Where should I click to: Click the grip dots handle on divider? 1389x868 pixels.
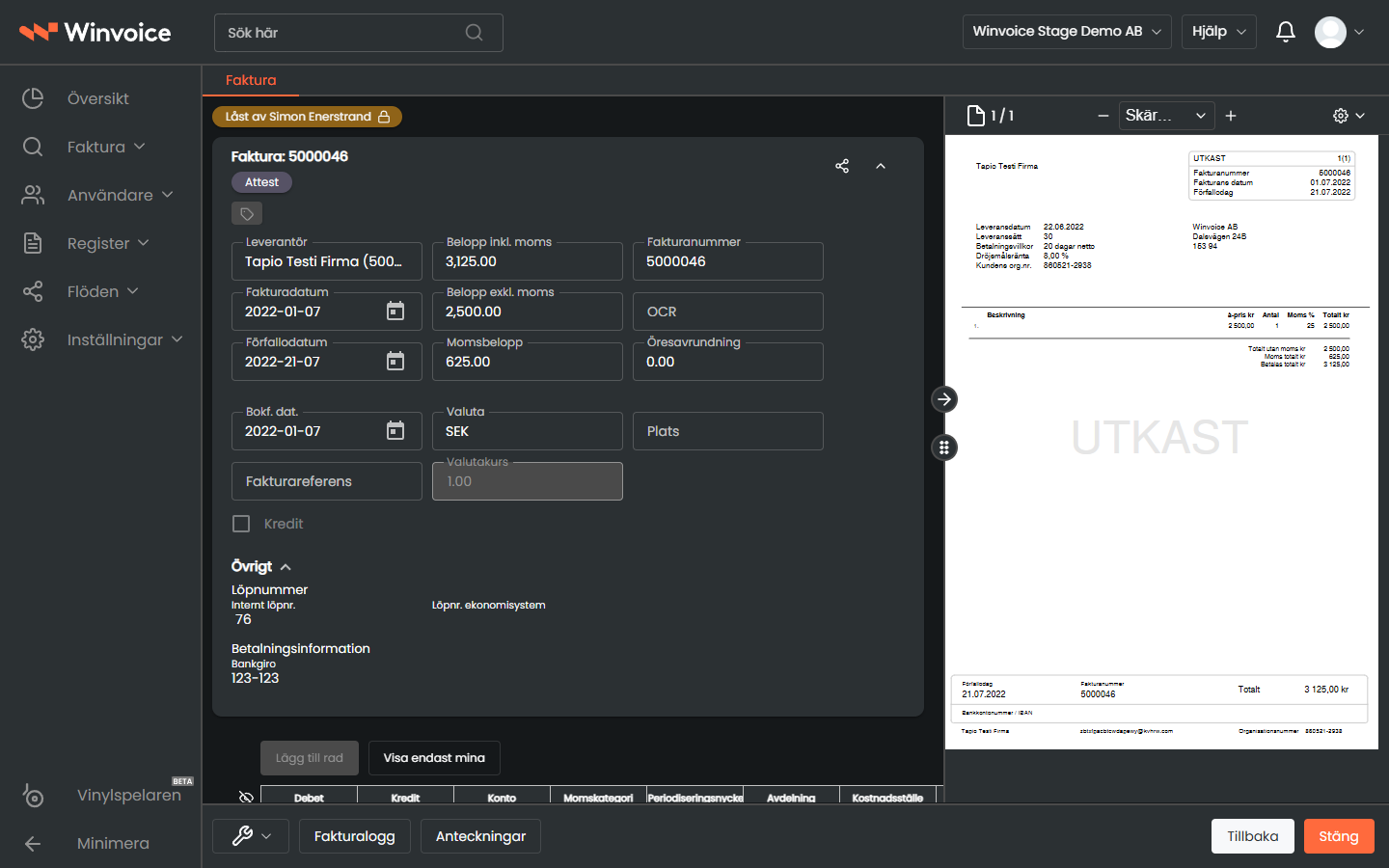coord(944,448)
